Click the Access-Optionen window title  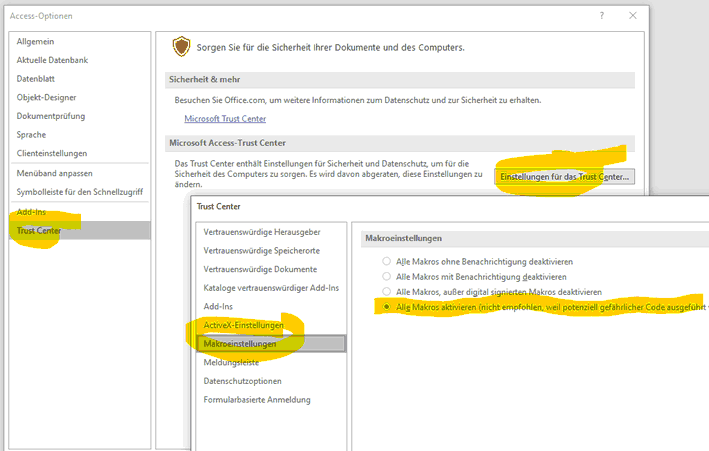(41, 16)
